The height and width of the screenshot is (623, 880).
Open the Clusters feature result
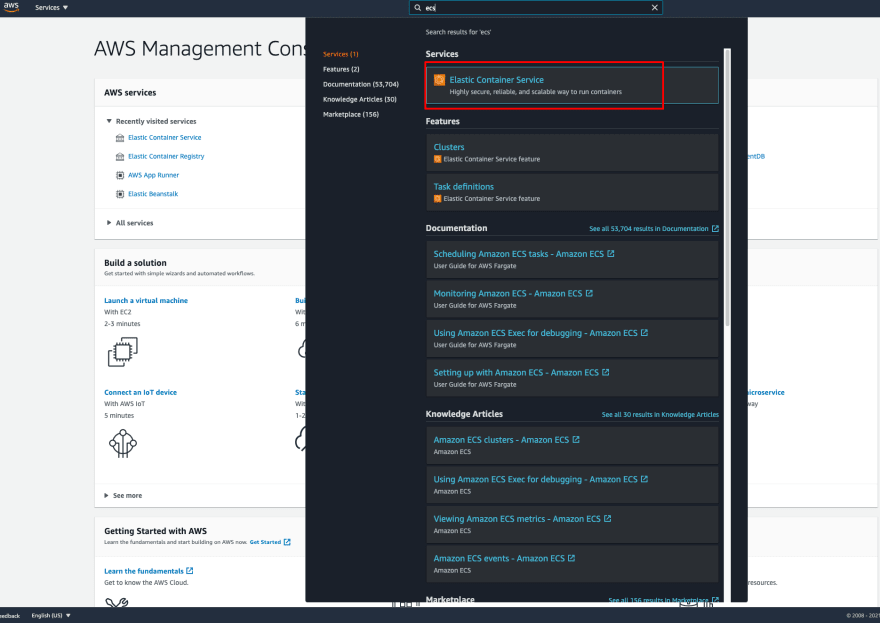coord(572,153)
